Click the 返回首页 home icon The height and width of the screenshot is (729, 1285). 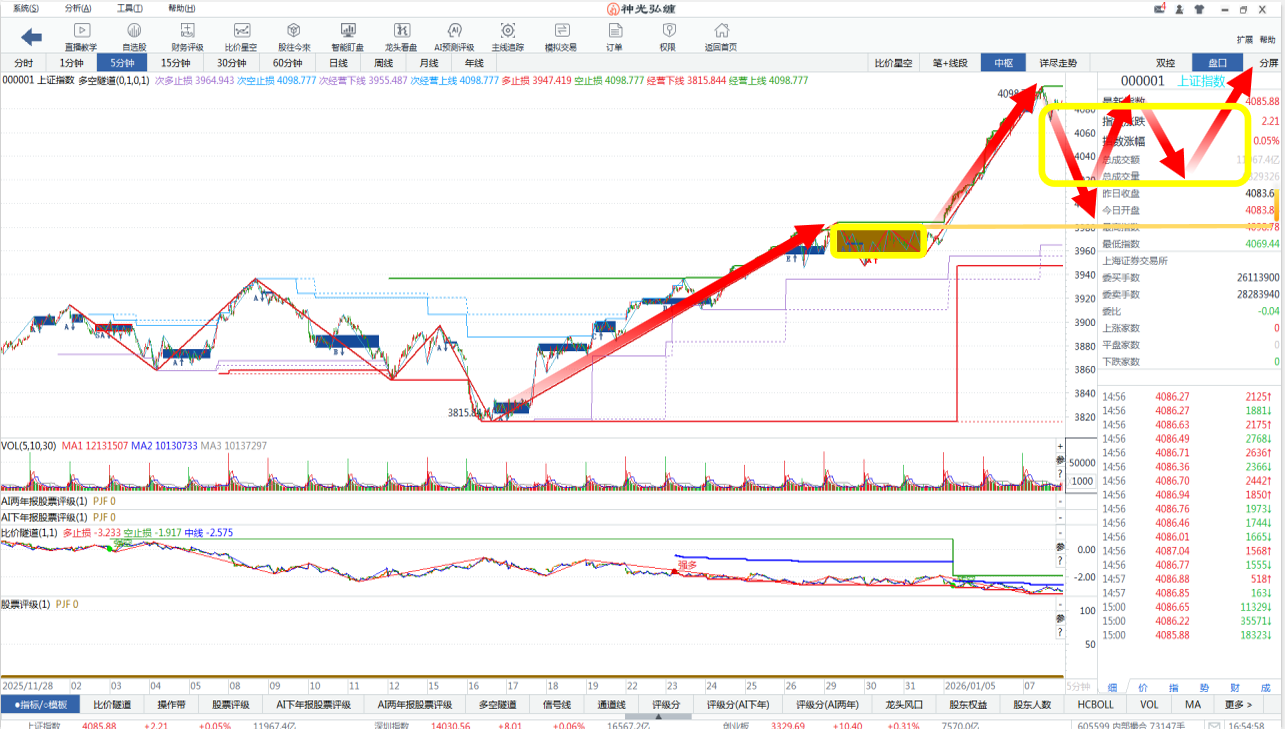click(x=720, y=37)
